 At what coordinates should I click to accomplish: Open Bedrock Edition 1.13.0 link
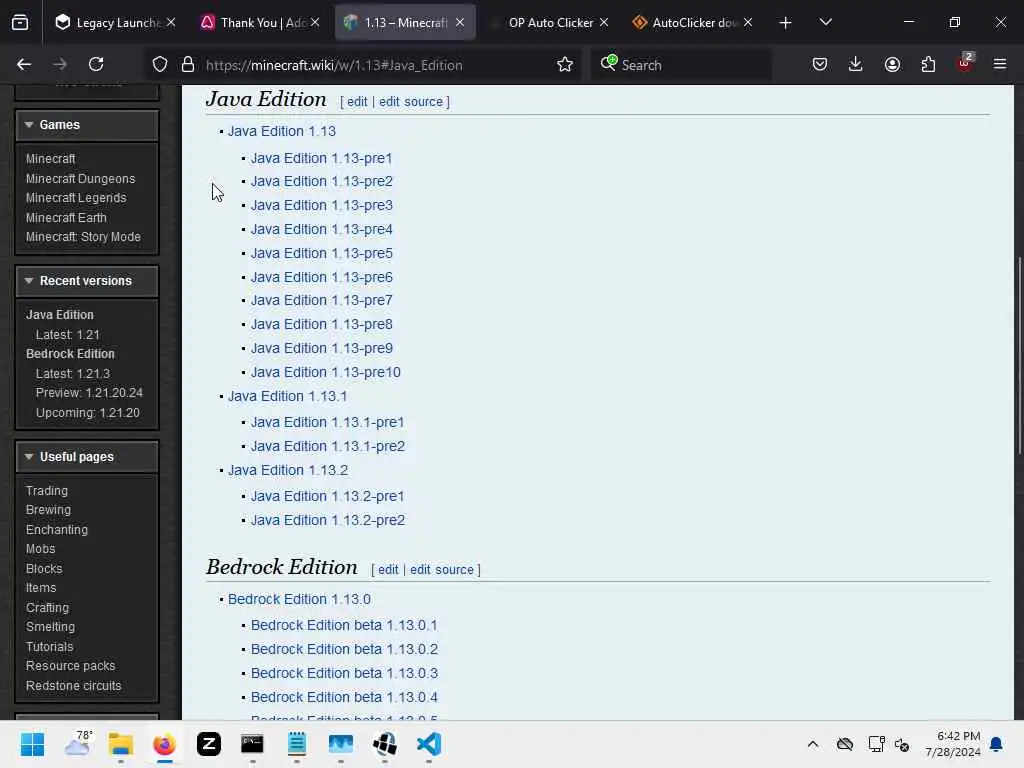point(299,600)
